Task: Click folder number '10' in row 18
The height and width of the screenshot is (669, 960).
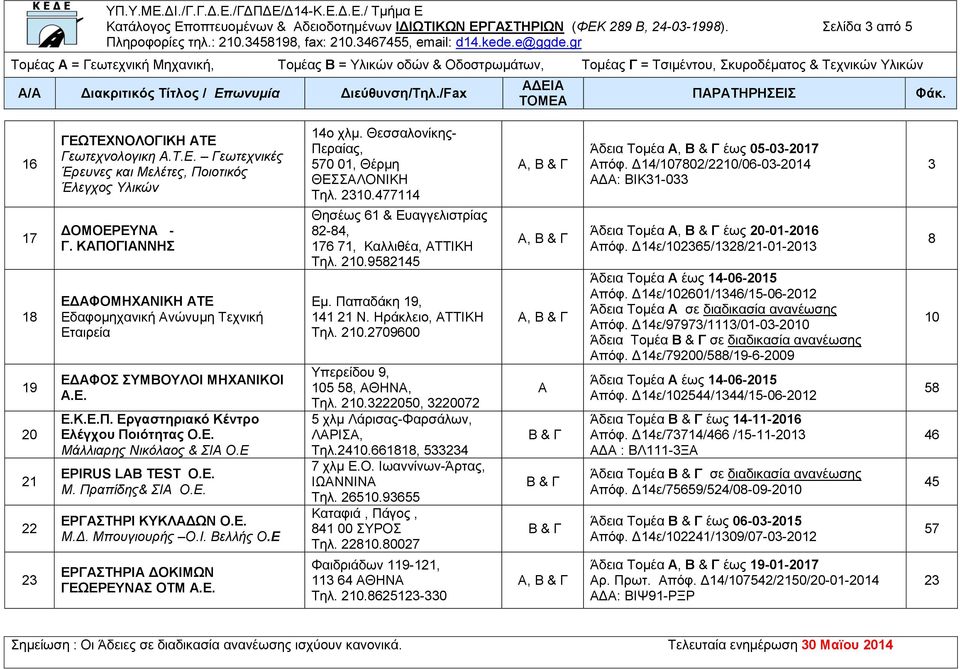Action: (931, 317)
